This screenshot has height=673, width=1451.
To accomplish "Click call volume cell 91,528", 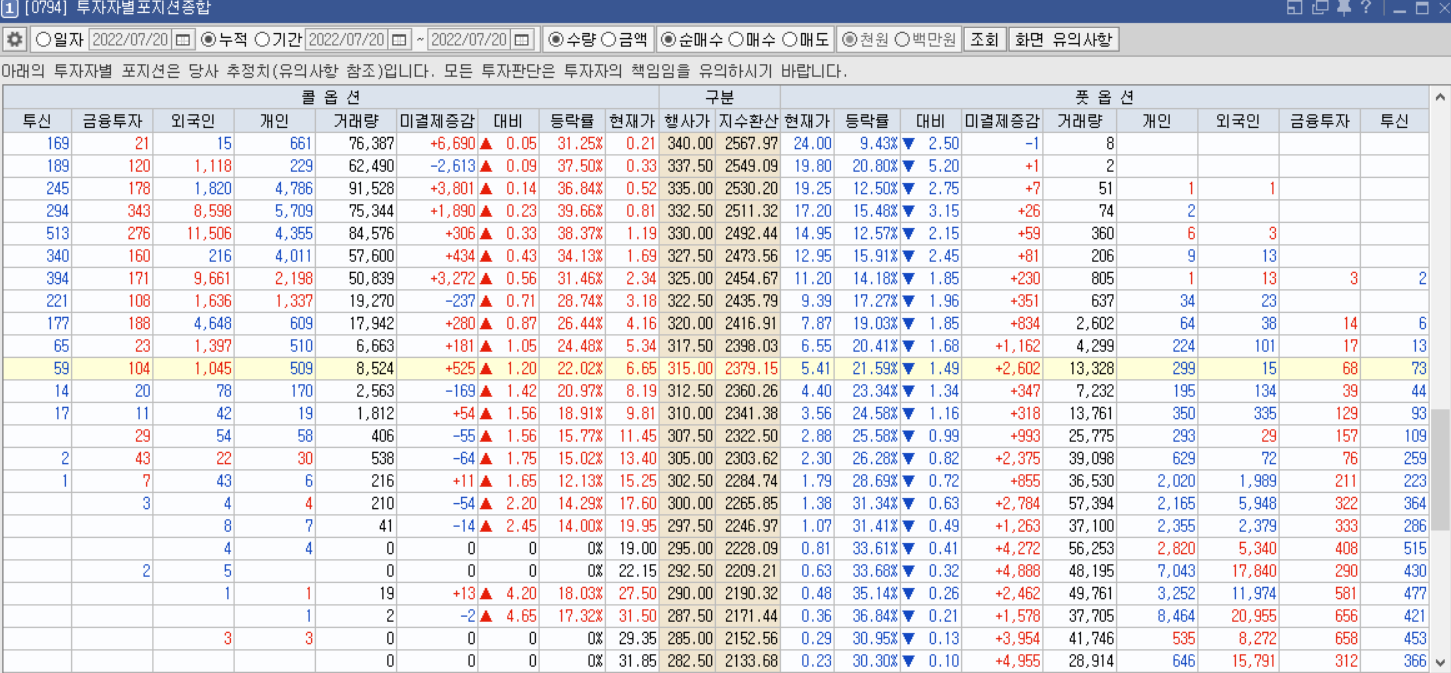I will (356, 189).
